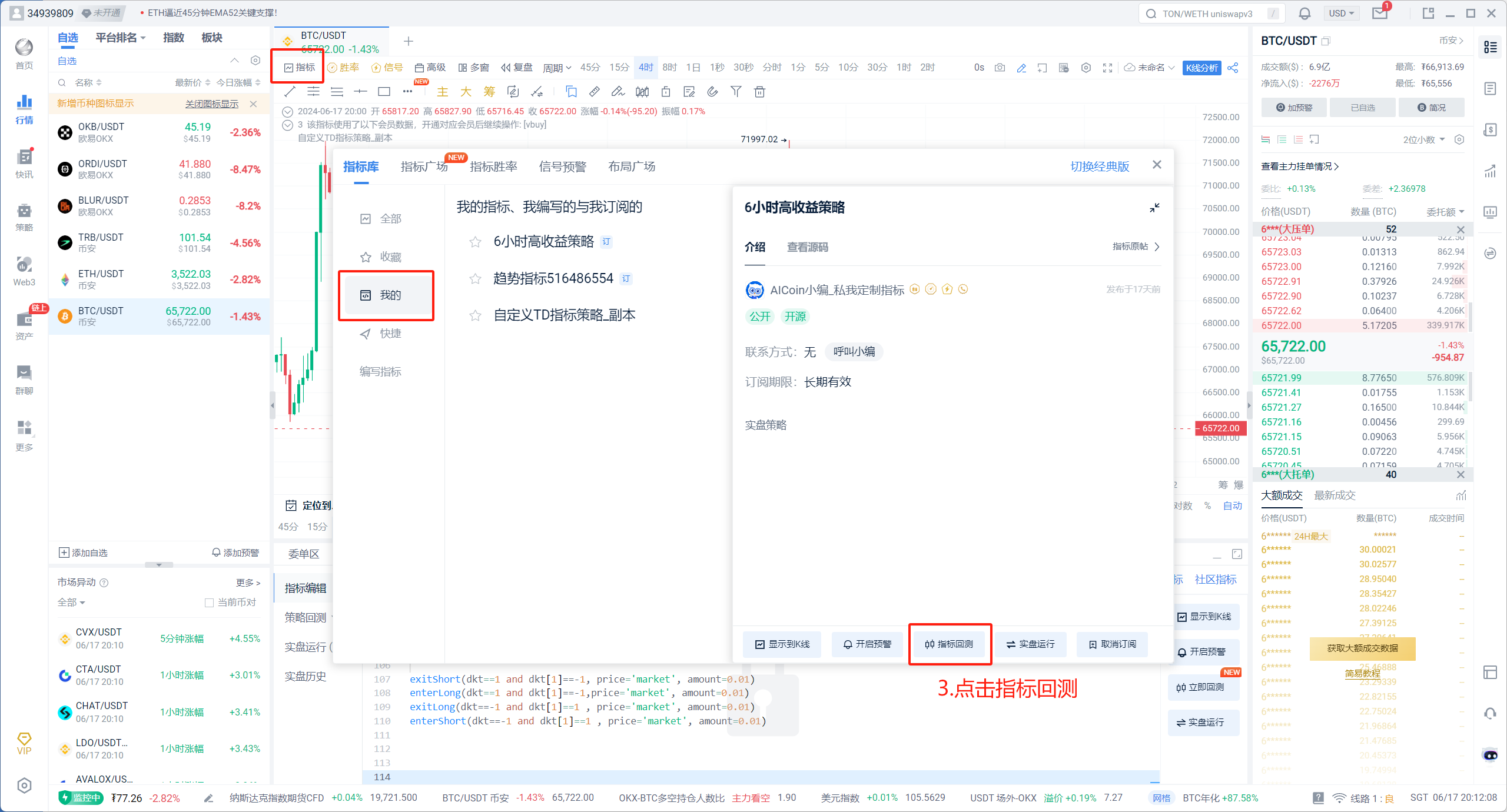This screenshot has height=812, width=1507.
Task: Close the indicator library dialog
Action: point(1157,165)
